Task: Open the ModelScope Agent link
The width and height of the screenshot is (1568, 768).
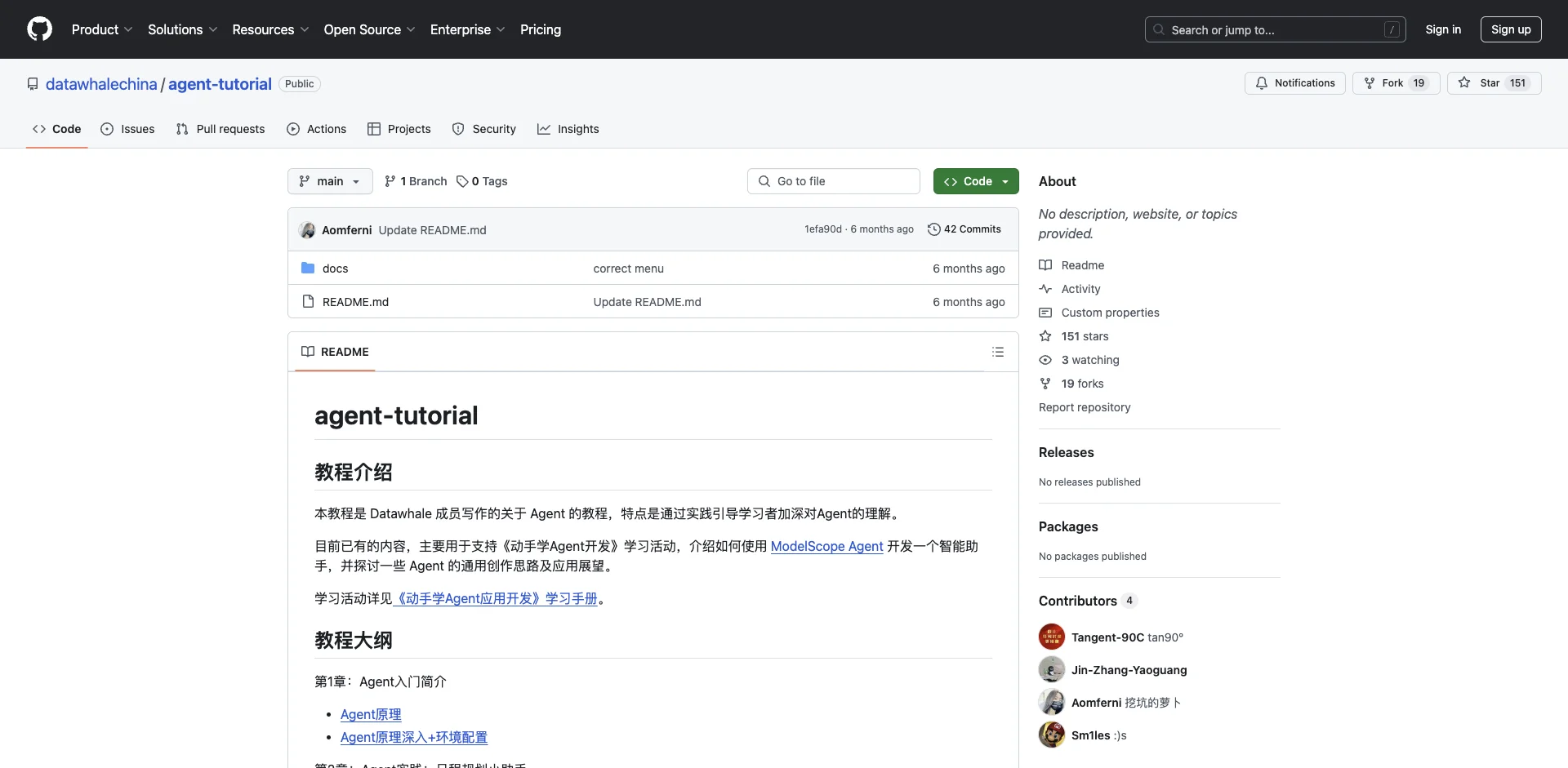Action: [x=826, y=546]
